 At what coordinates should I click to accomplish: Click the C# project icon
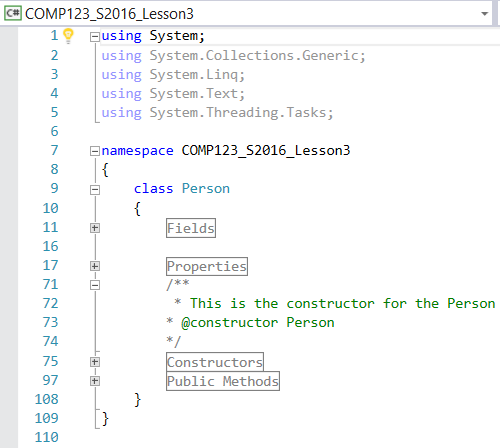click(x=13, y=14)
